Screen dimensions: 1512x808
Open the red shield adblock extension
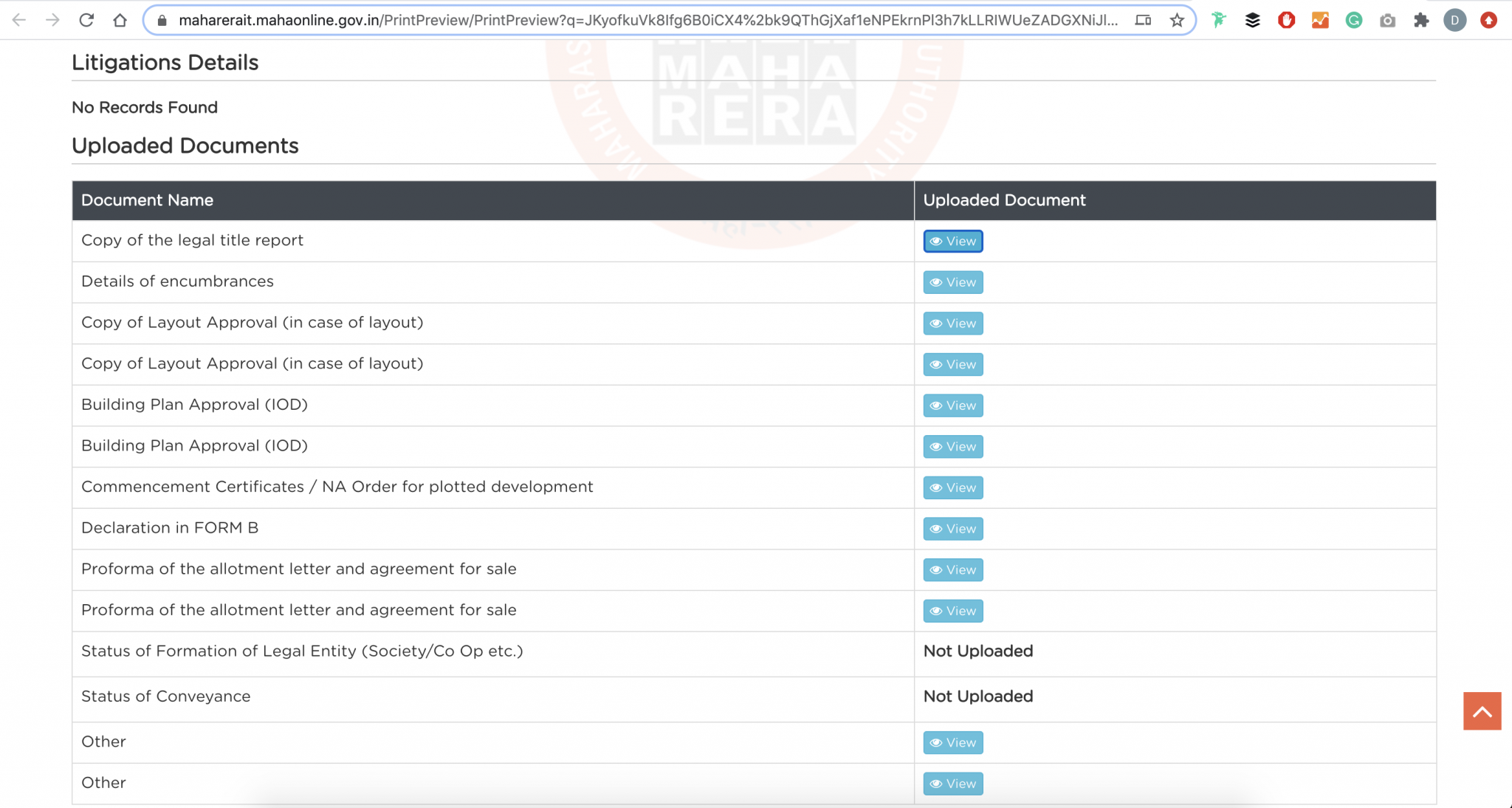(1287, 21)
